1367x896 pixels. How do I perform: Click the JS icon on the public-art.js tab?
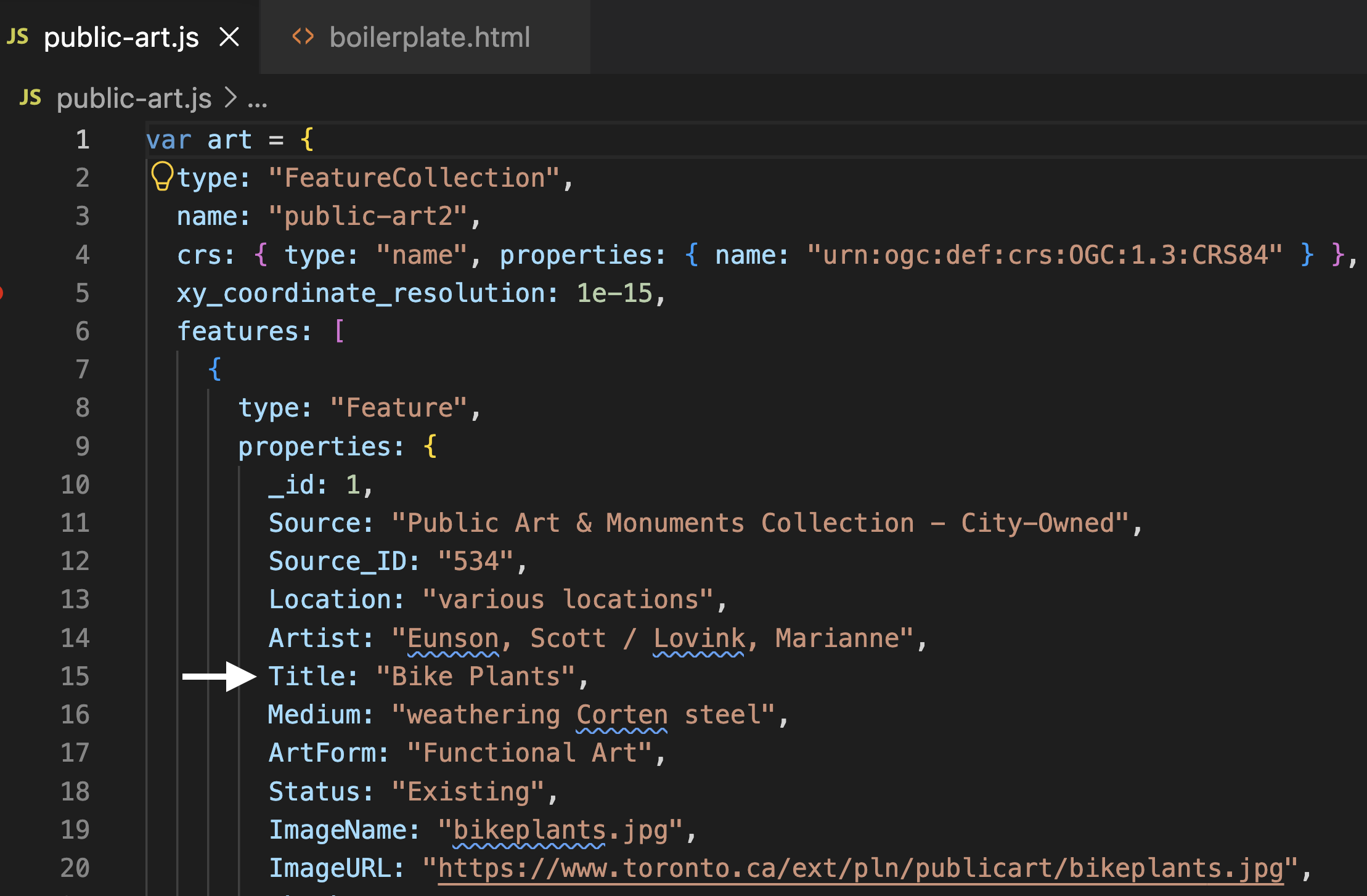tap(18, 37)
